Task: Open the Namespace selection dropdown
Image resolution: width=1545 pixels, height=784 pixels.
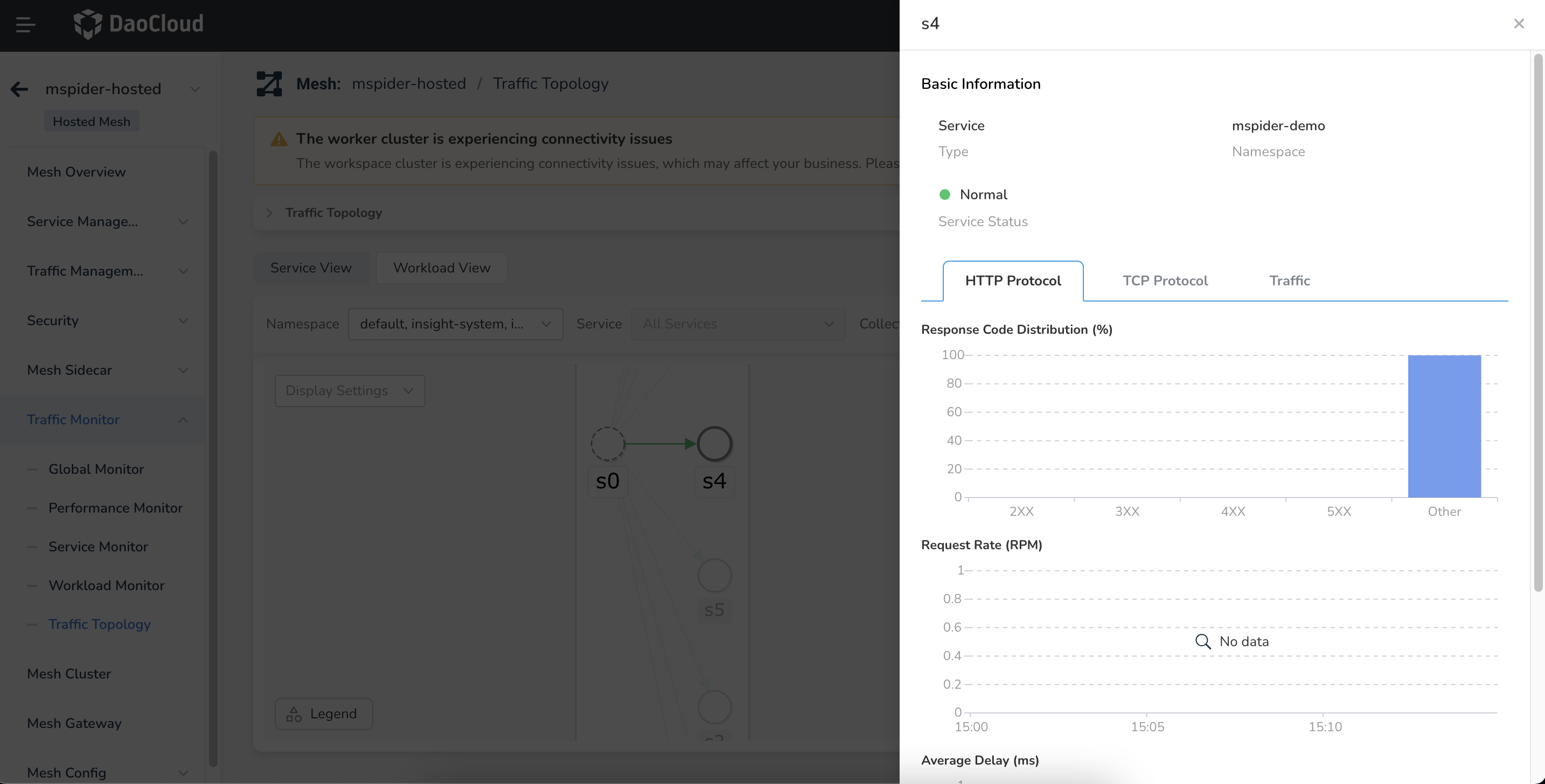Action: [x=455, y=324]
